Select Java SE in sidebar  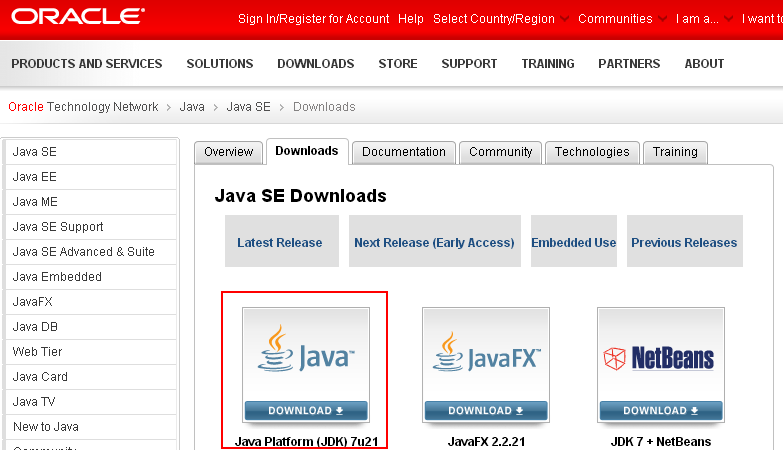pyautogui.click(x=90, y=152)
